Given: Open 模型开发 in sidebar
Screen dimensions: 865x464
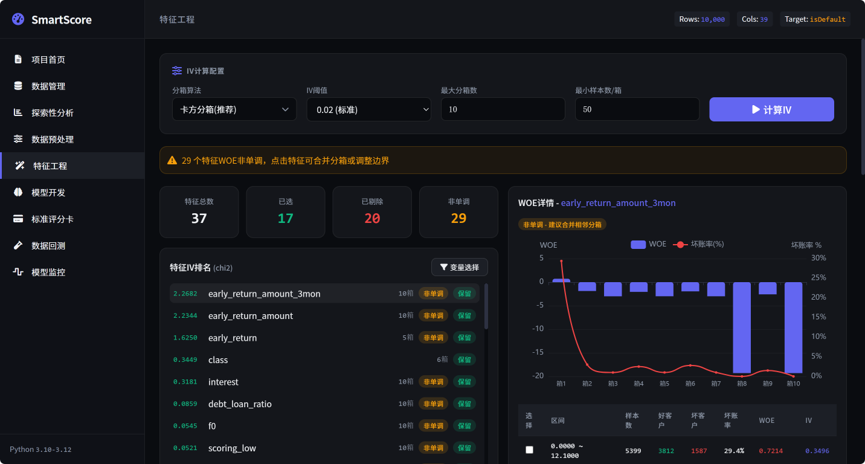Looking at the screenshot, I should (72, 192).
